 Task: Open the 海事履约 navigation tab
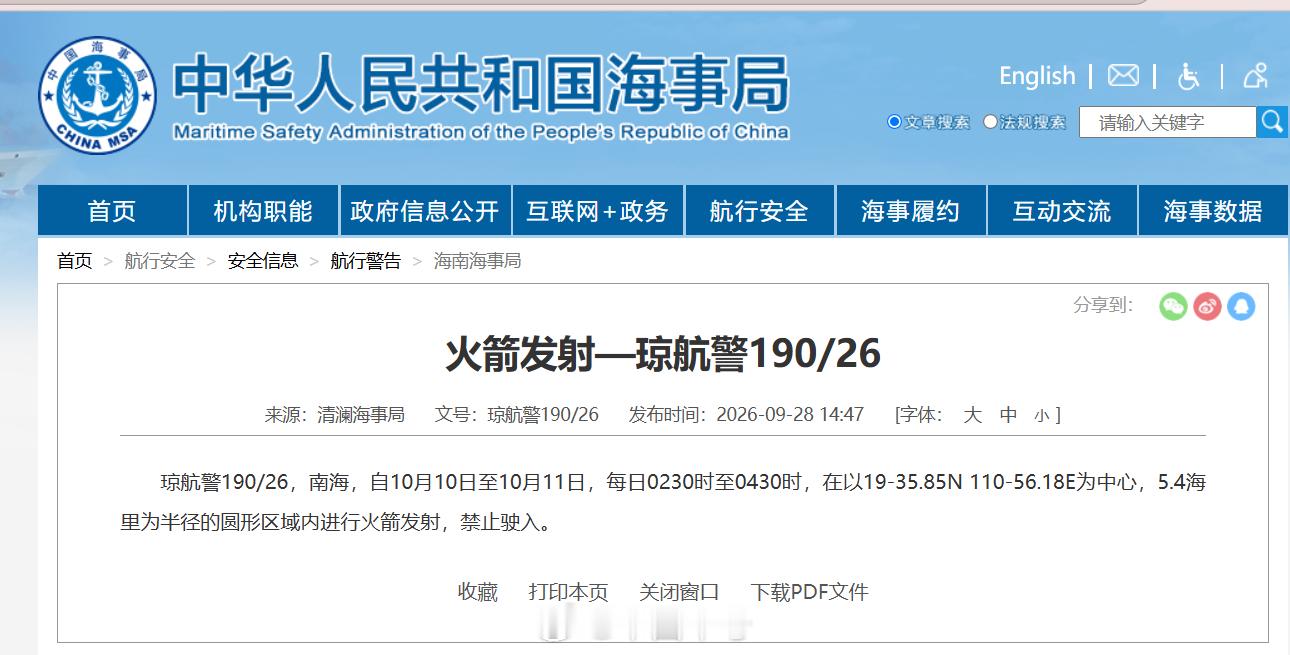[911, 211]
